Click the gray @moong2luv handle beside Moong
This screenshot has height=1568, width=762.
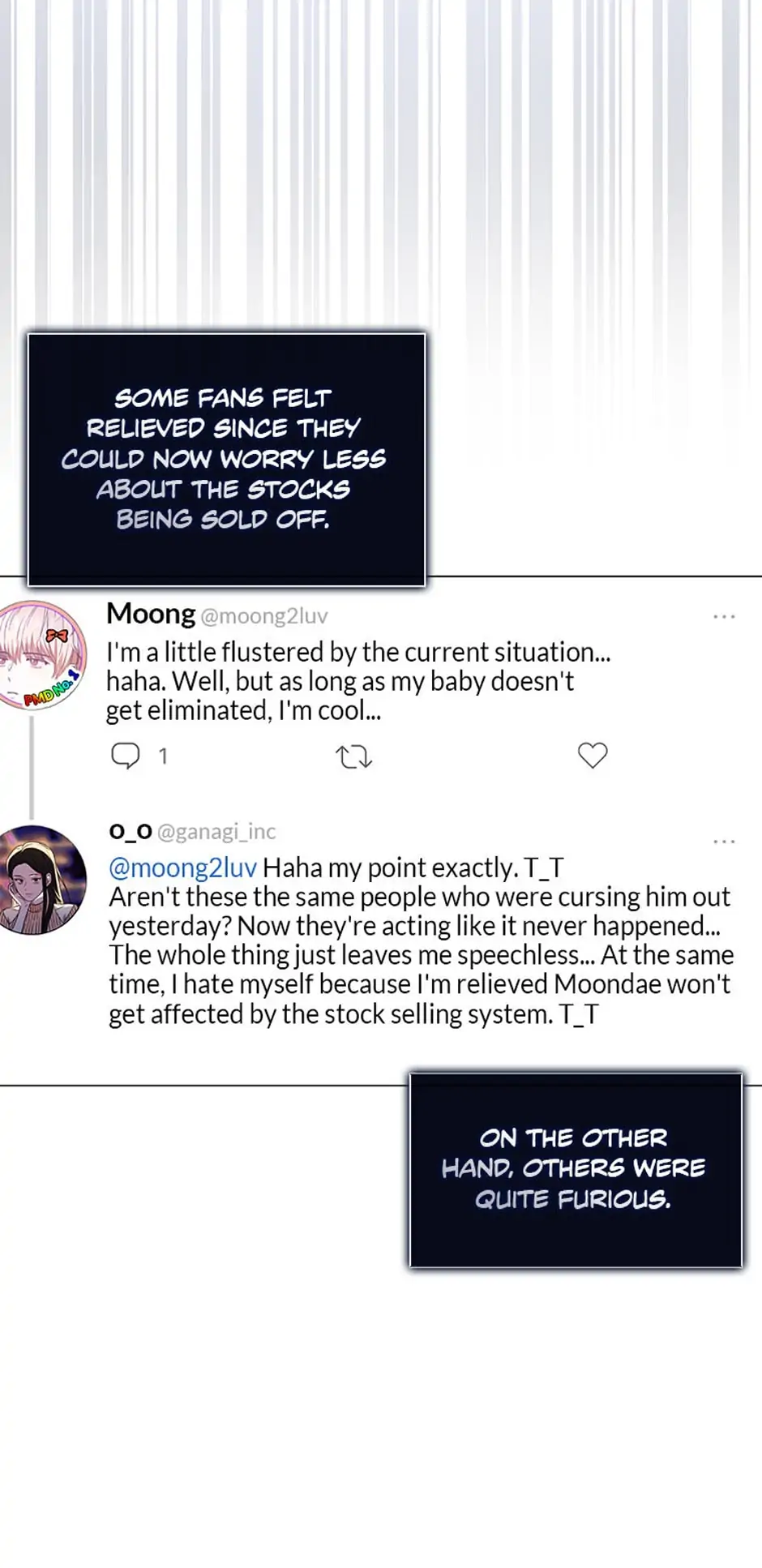point(264,616)
